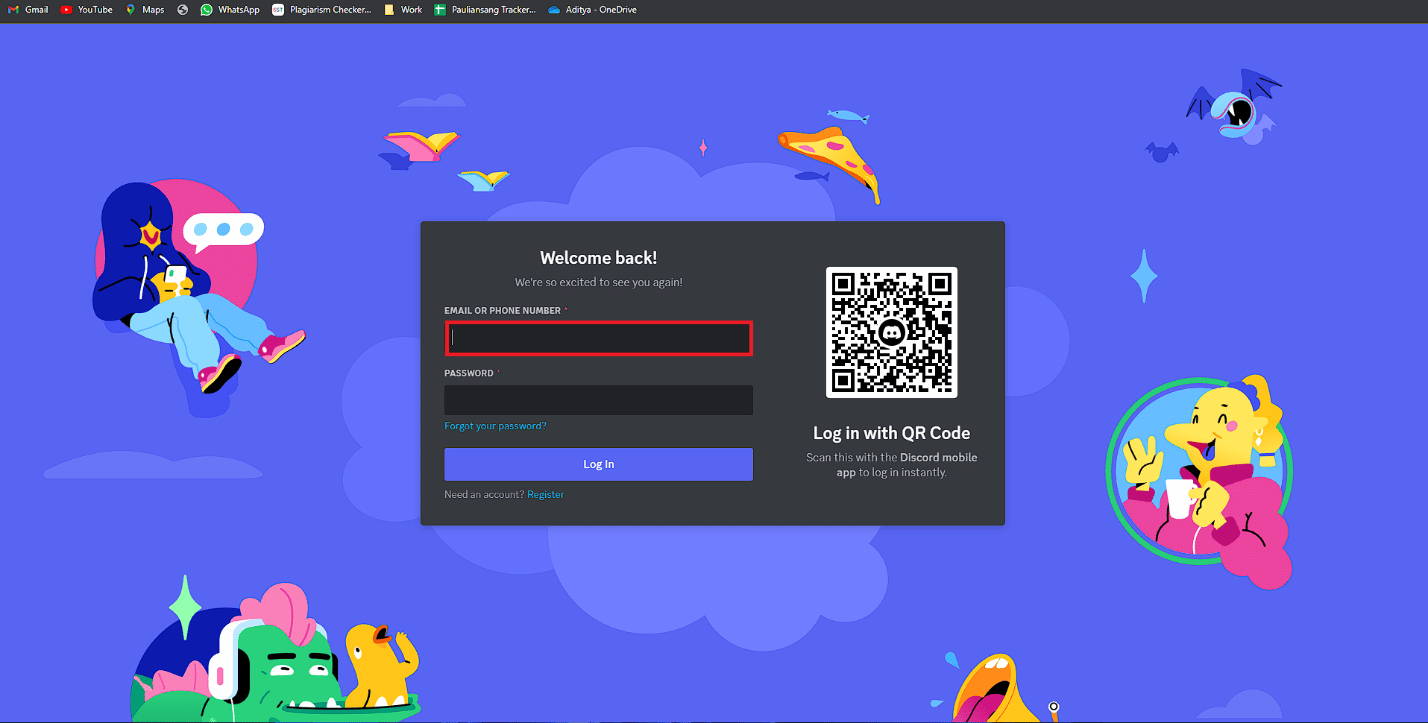Image resolution: width=1428 pixels, height=723 pixels.
Task: Open the Pauliansang Tracker spreadsheet bookmark
Action: 485,9
